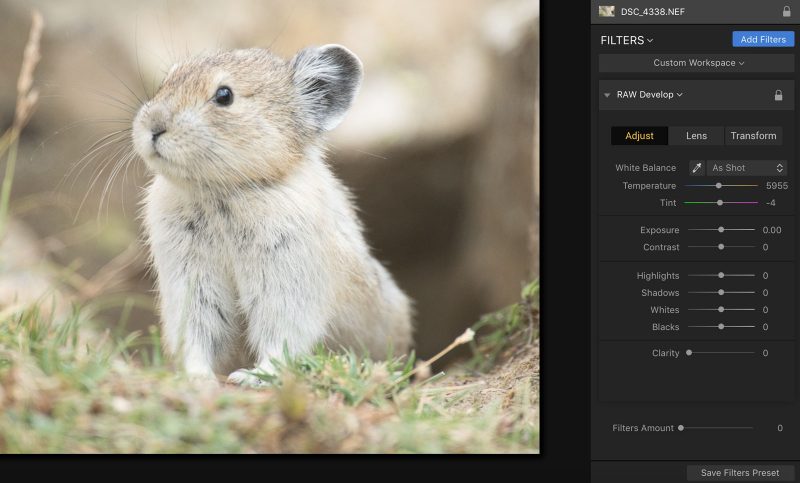Open the FILTERS dropdown menu
The width and height of the screenshot is (800, 483).
point(627,40)
